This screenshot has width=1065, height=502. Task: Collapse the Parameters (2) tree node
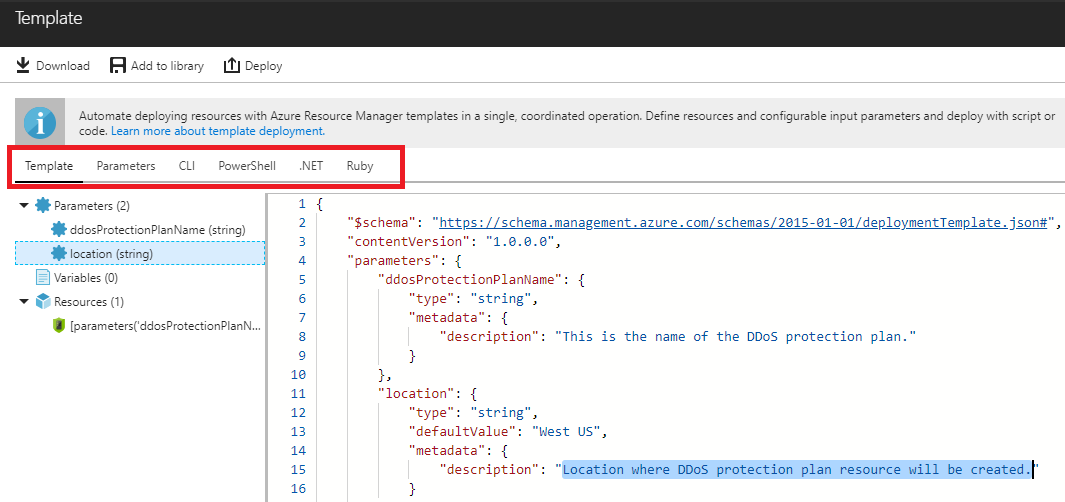click(x=24, y=205)
